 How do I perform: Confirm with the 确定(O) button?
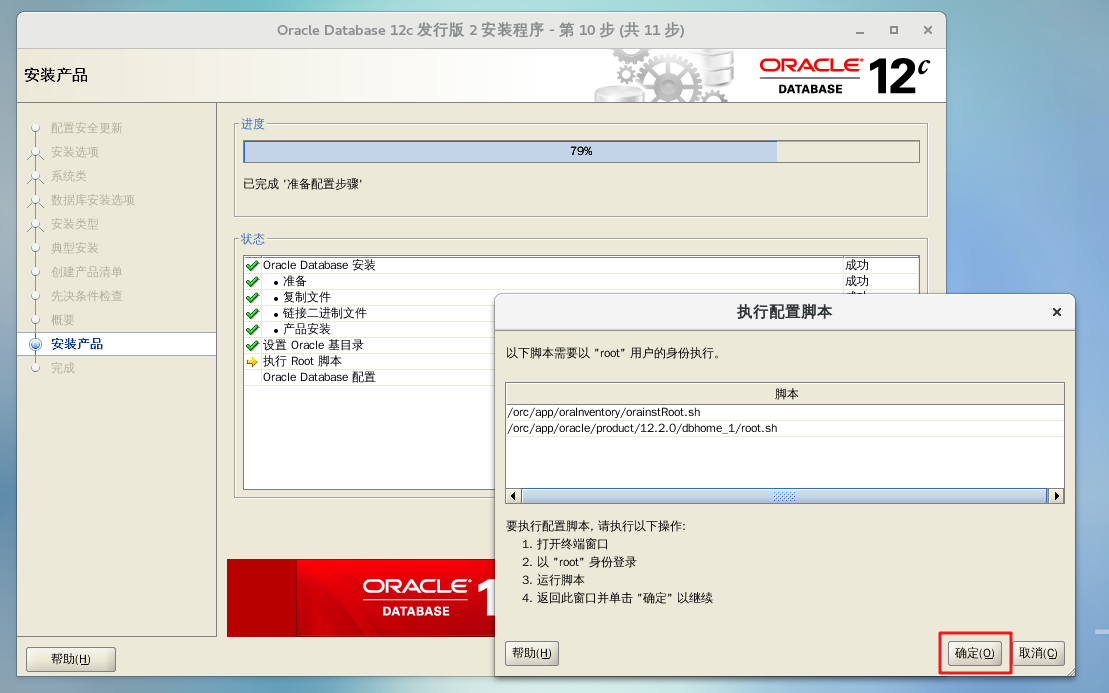[x=975, y=653]
